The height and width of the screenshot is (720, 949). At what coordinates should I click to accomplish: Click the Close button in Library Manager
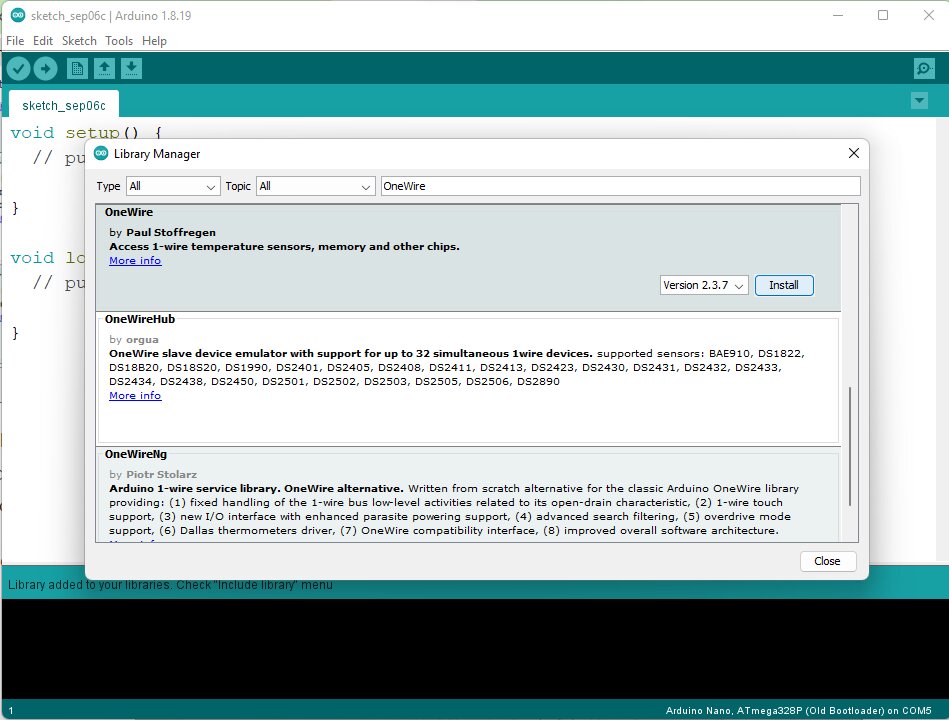[x=827, y=561]
